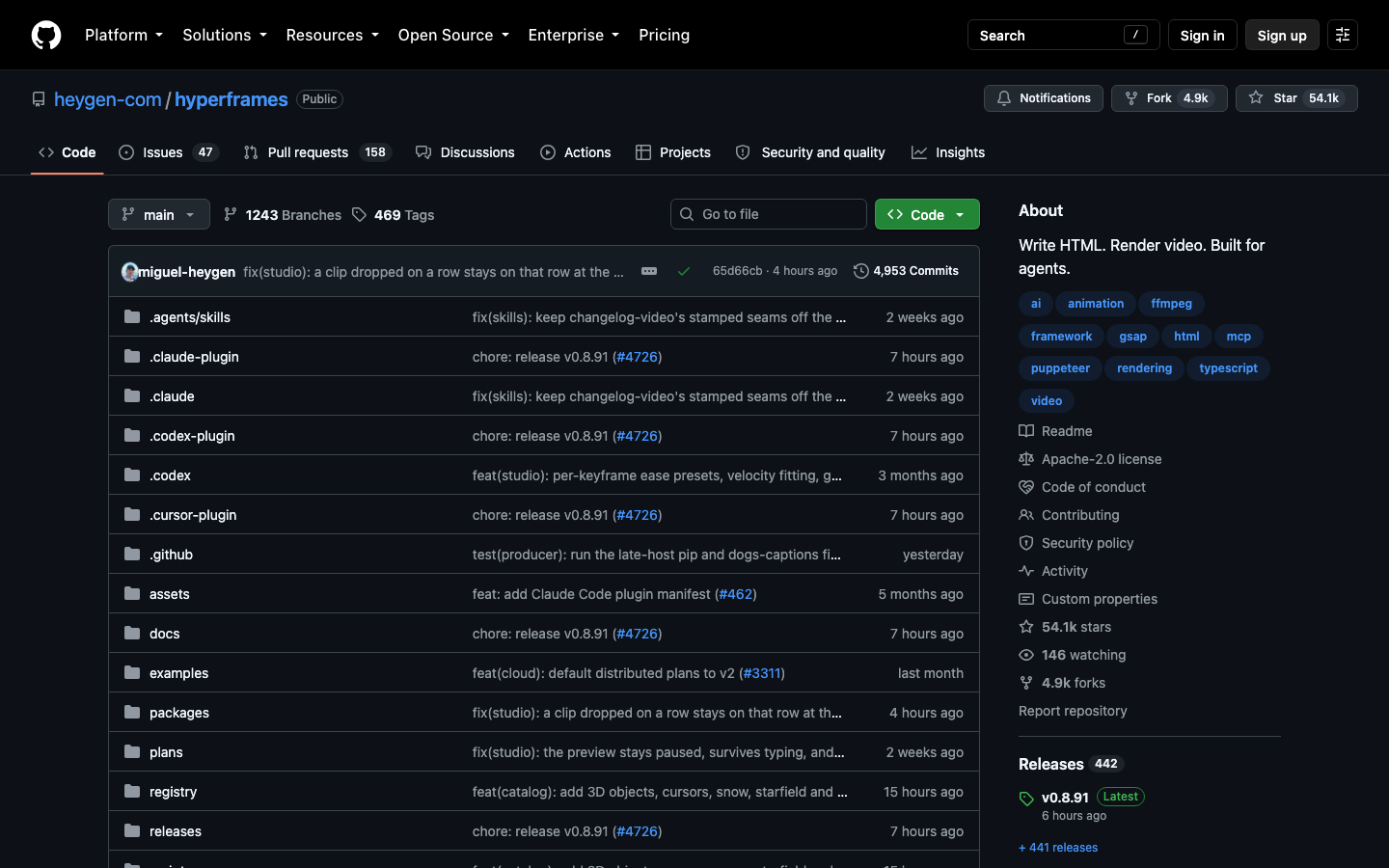Viewport: 1389px width, 868px height.
Task: Click the branch icon beside 1243 Branches
Action: [231, 214]
